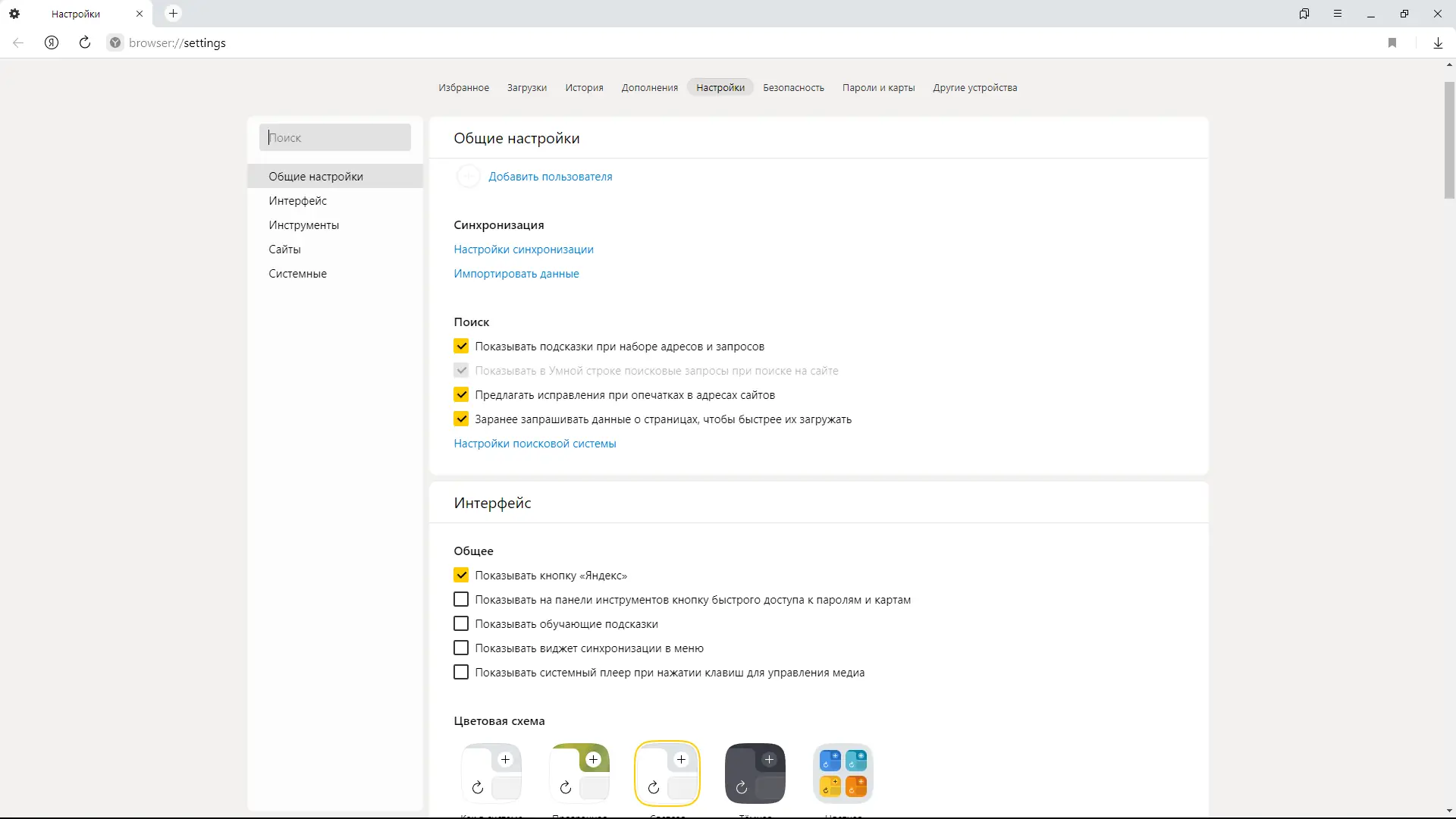Screen dimensions: 1456x819
Task: Click the back navigation arrow
Action: point(18,43)
